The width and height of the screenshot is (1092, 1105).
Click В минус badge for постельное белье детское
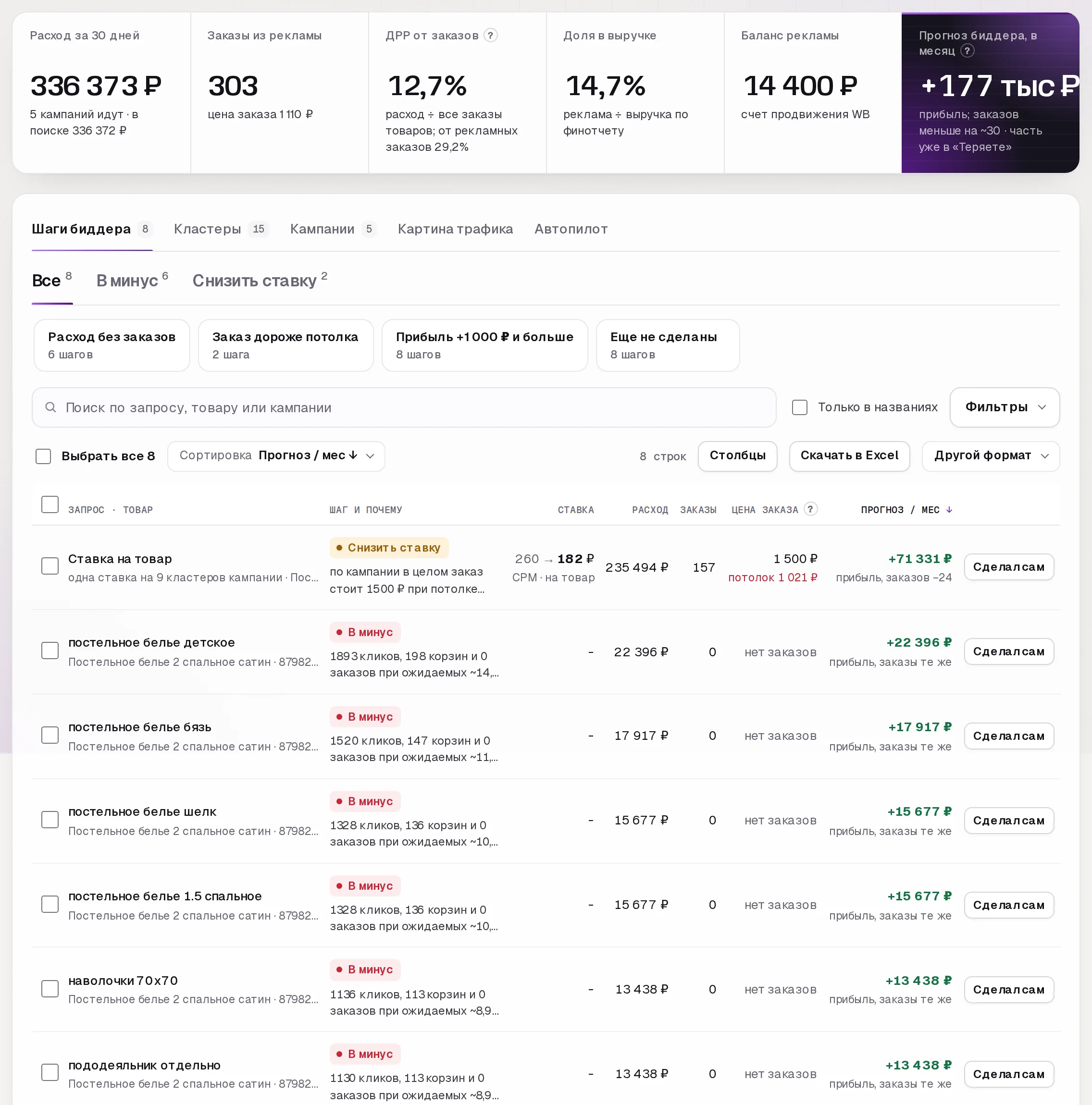365,632
